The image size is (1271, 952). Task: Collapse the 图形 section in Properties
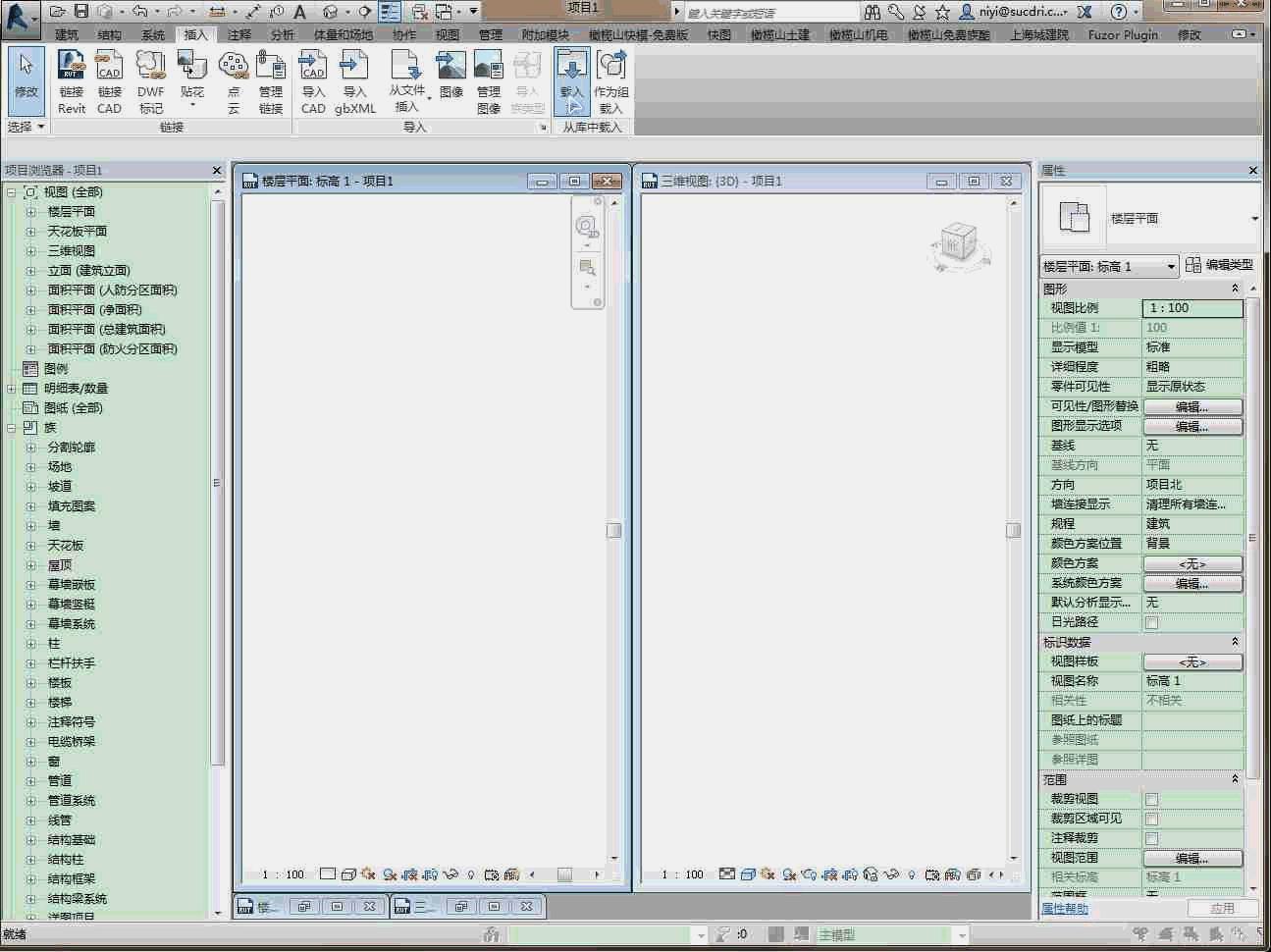tap(1235, 289)
